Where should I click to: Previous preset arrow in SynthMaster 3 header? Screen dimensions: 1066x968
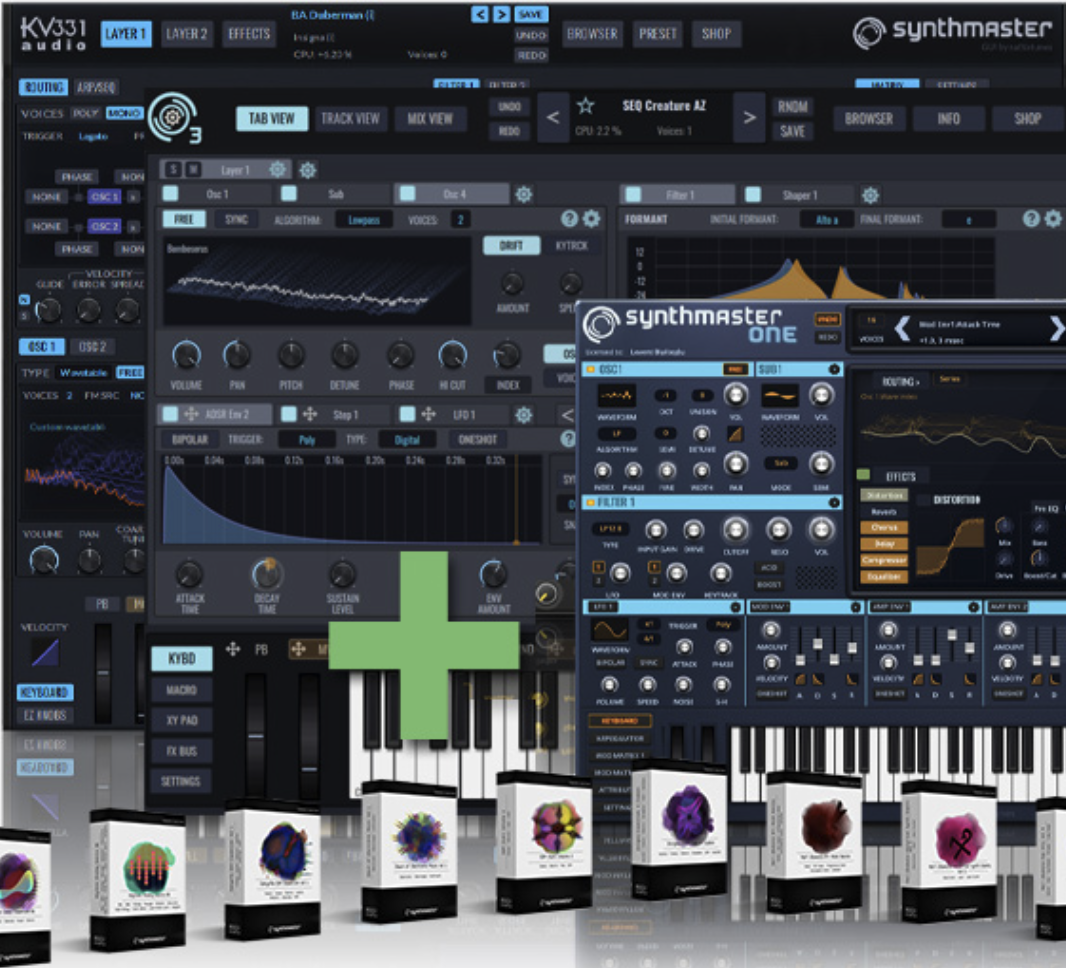[553, 118]
